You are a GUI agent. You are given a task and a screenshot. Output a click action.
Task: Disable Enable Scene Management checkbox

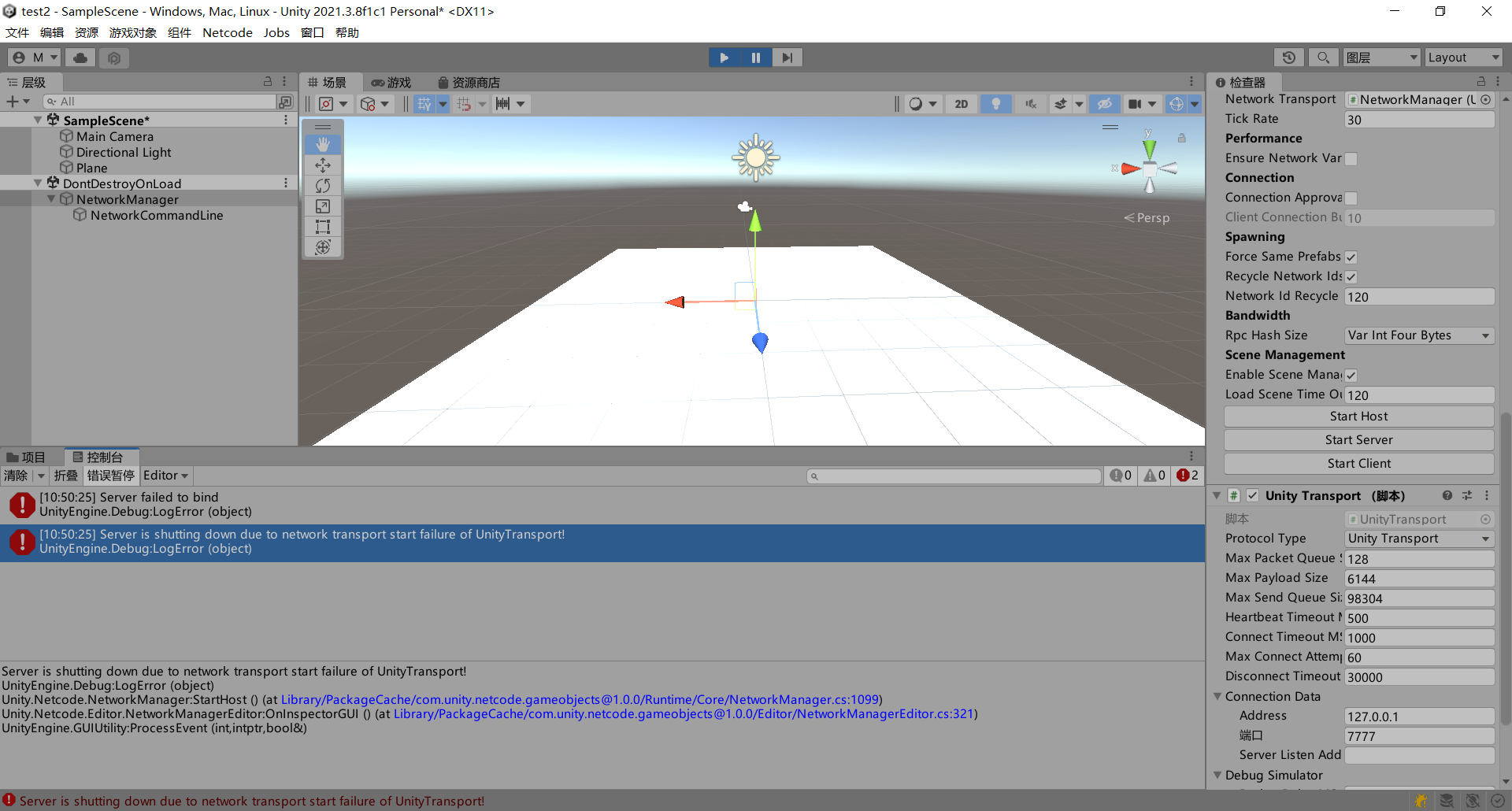[x=1351, y=375]
